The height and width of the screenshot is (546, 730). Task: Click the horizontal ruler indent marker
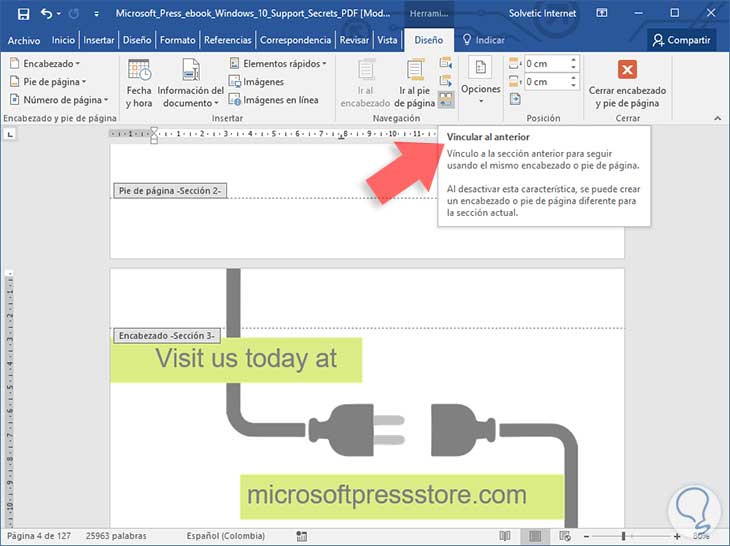click(x=154, y=135)
